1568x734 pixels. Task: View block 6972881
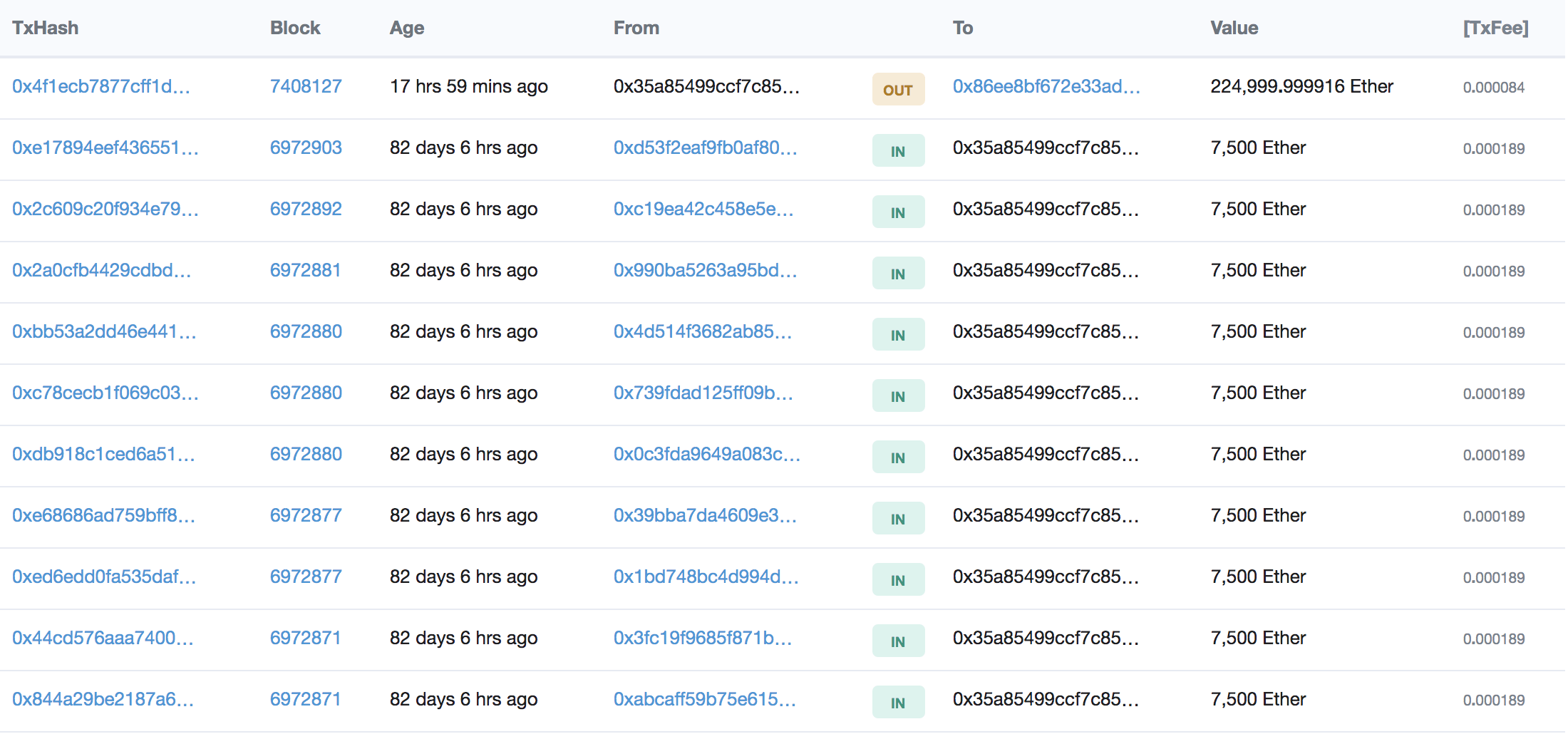306,270
